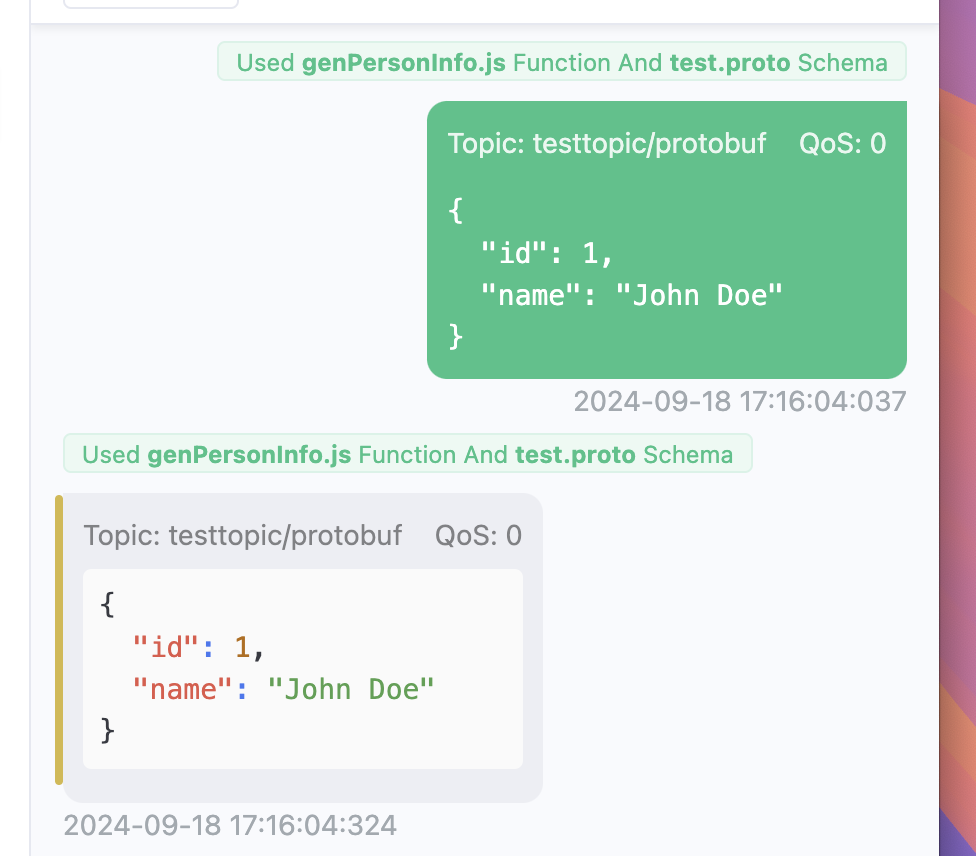Click the orange number 1 in the received payload
This screenshot has width=976, height=856.
[242, 647]
